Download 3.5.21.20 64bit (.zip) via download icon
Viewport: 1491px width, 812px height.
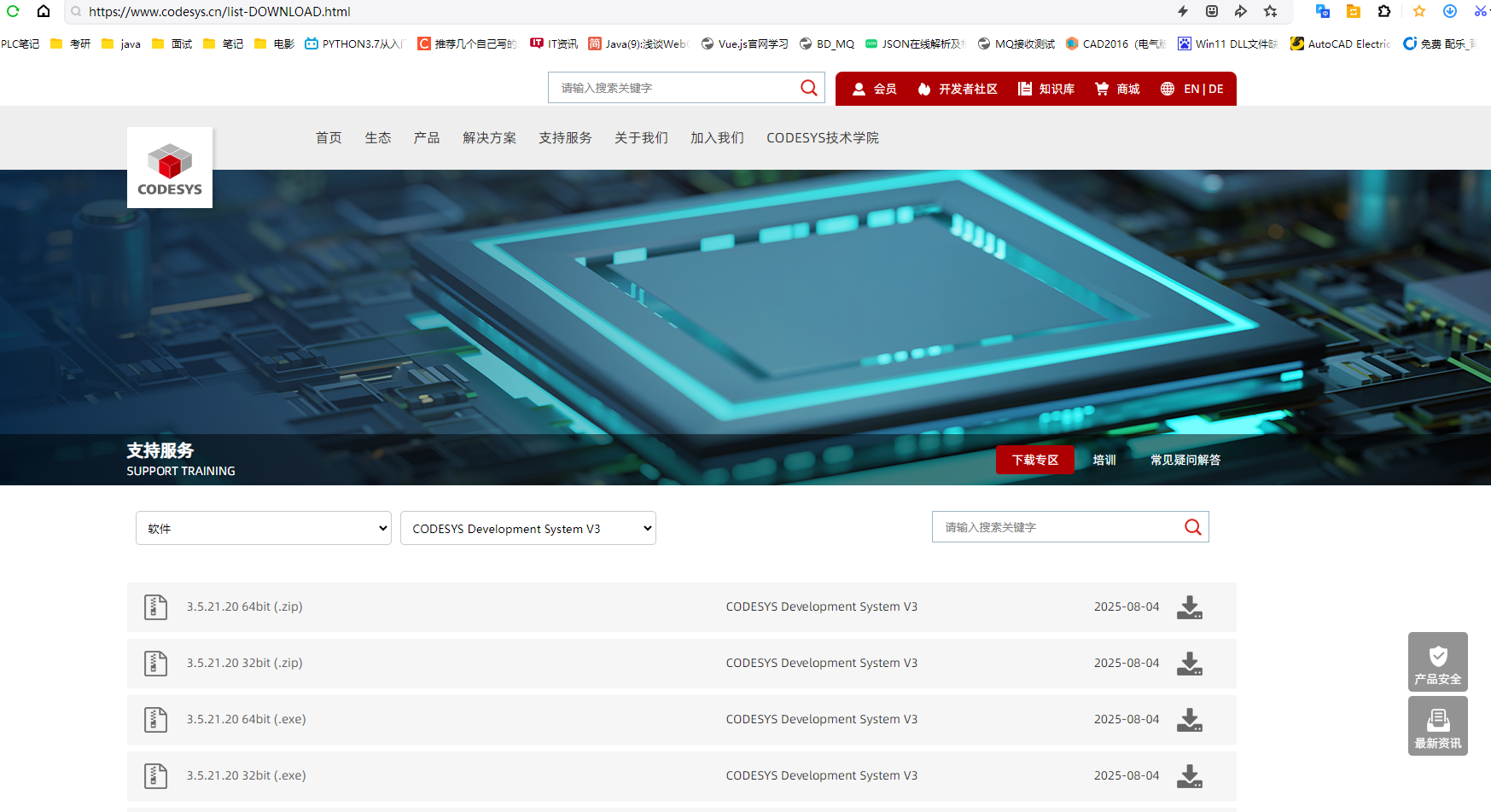point(1189,607)
